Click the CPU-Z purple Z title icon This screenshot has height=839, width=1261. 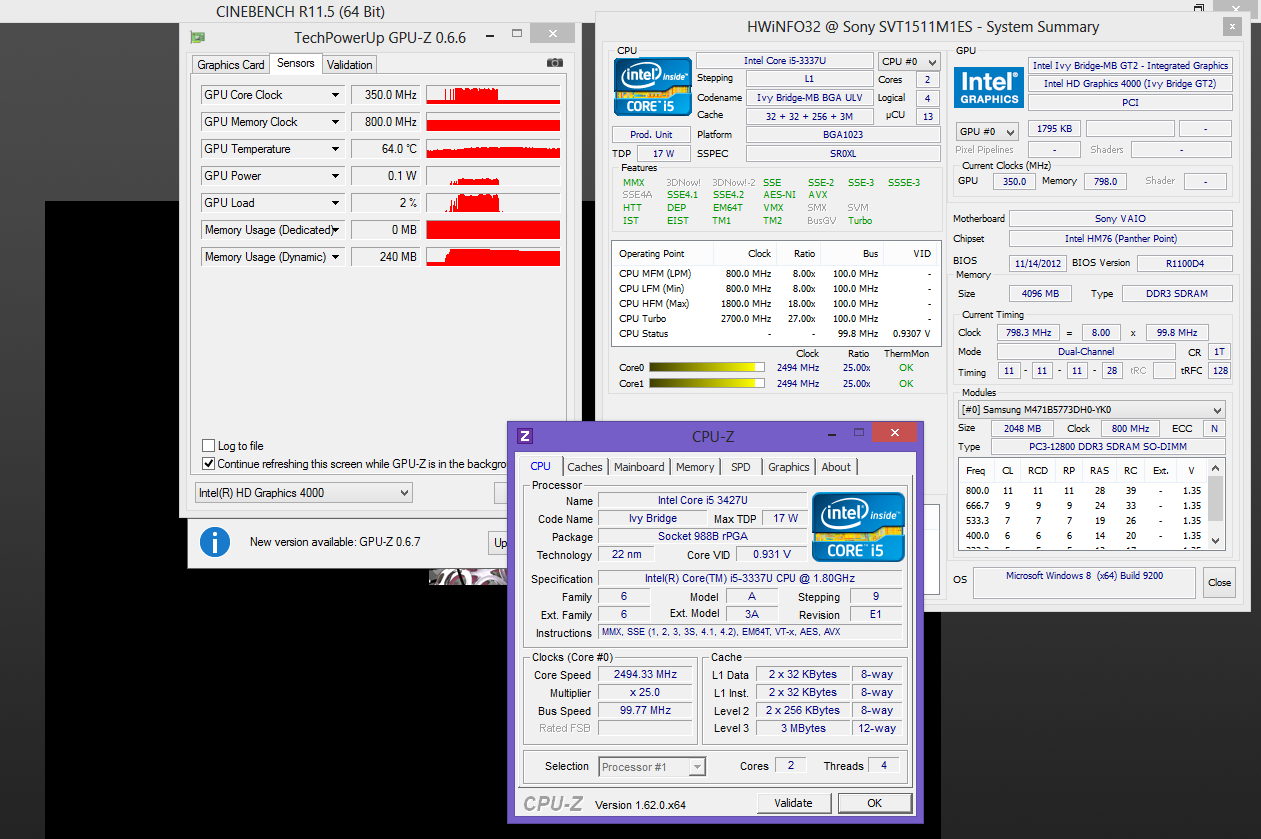click(x=525, y=436)
